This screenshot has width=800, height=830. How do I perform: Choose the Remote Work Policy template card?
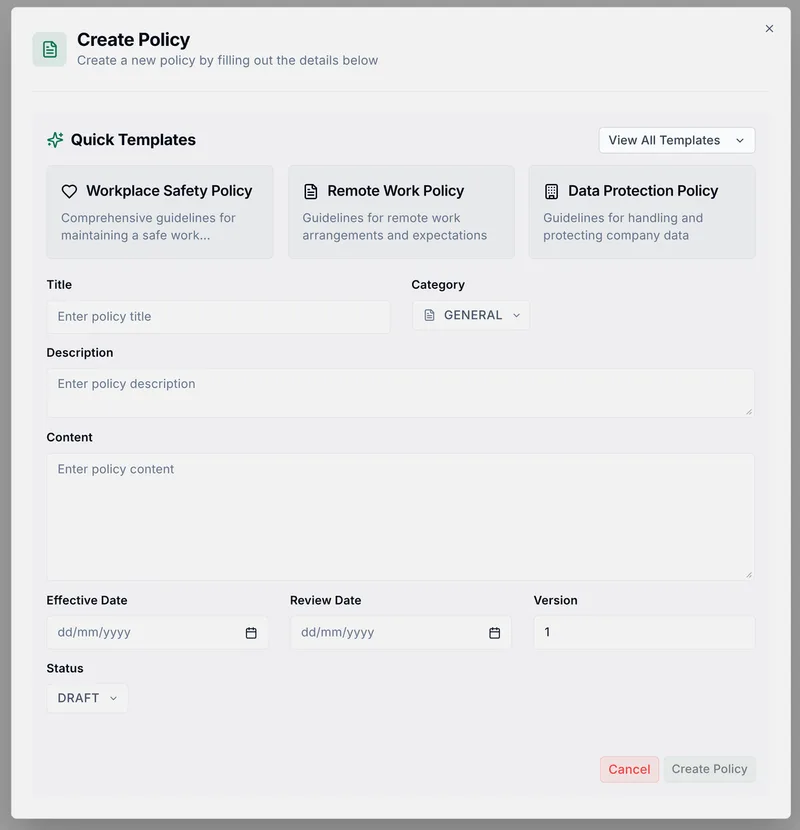[401, 212]
